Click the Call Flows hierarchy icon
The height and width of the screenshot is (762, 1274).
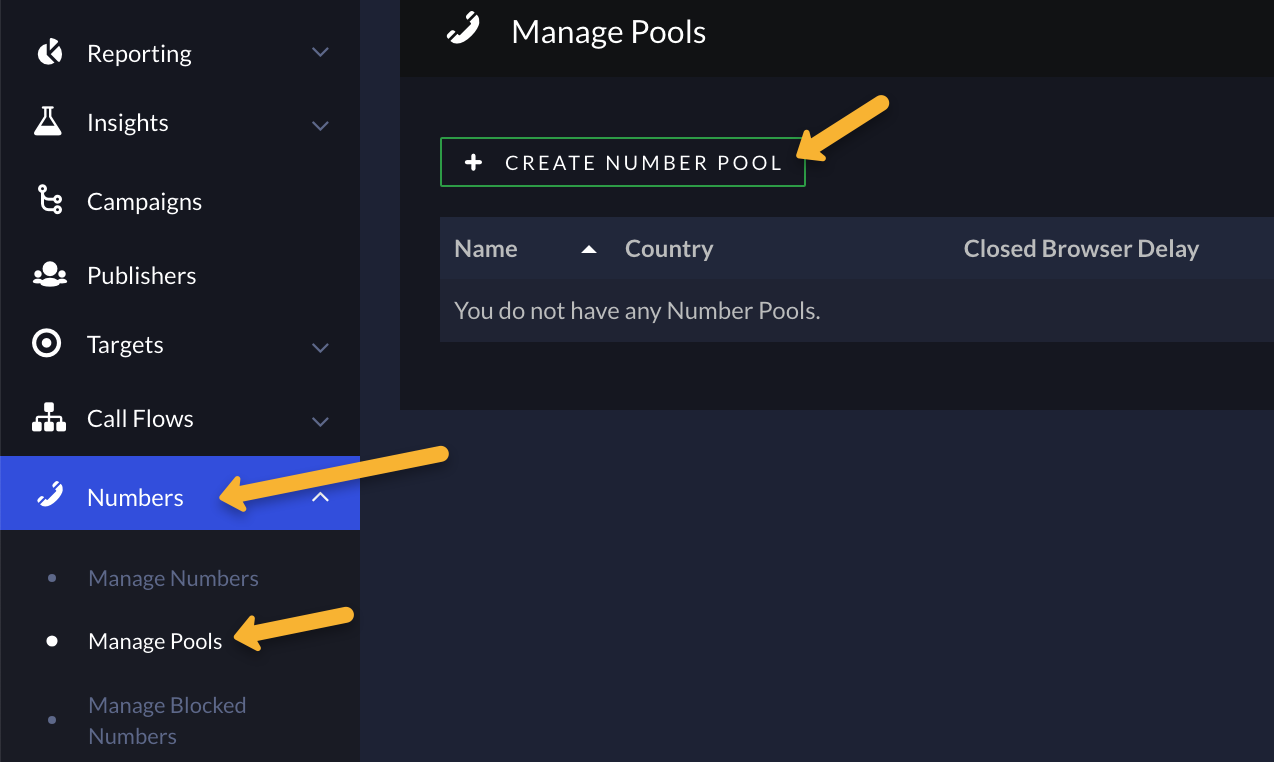[x=49, y=418]
